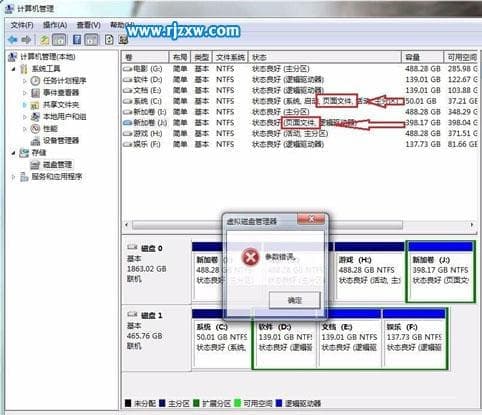Open the 操作(A) menu

point(55,25)
